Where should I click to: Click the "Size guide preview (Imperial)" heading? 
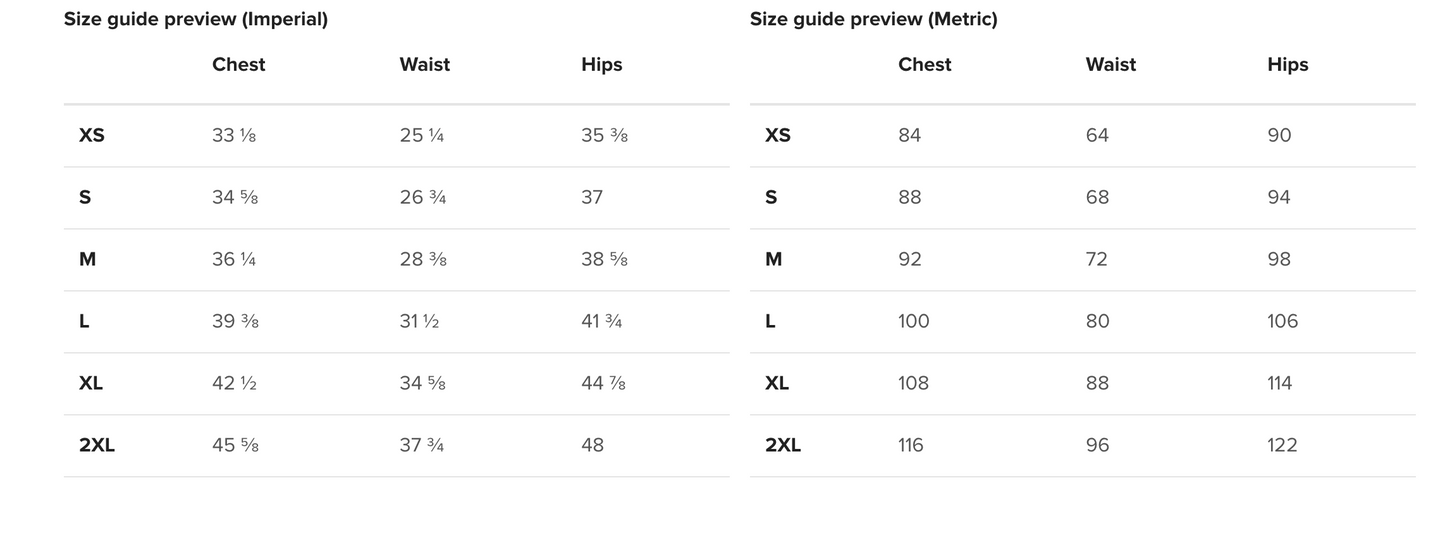196,19
